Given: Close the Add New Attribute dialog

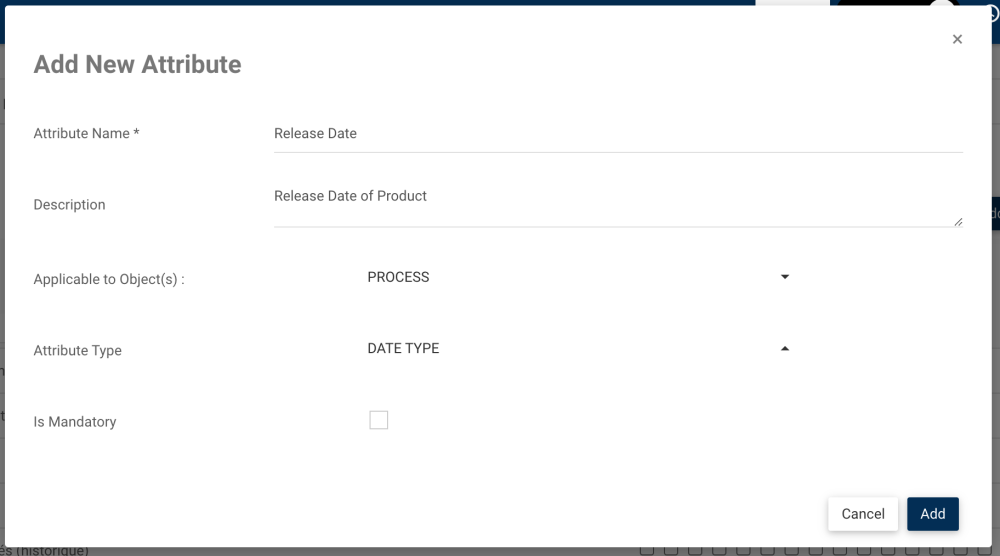Looking at the screenshot, I should (957, 39).
